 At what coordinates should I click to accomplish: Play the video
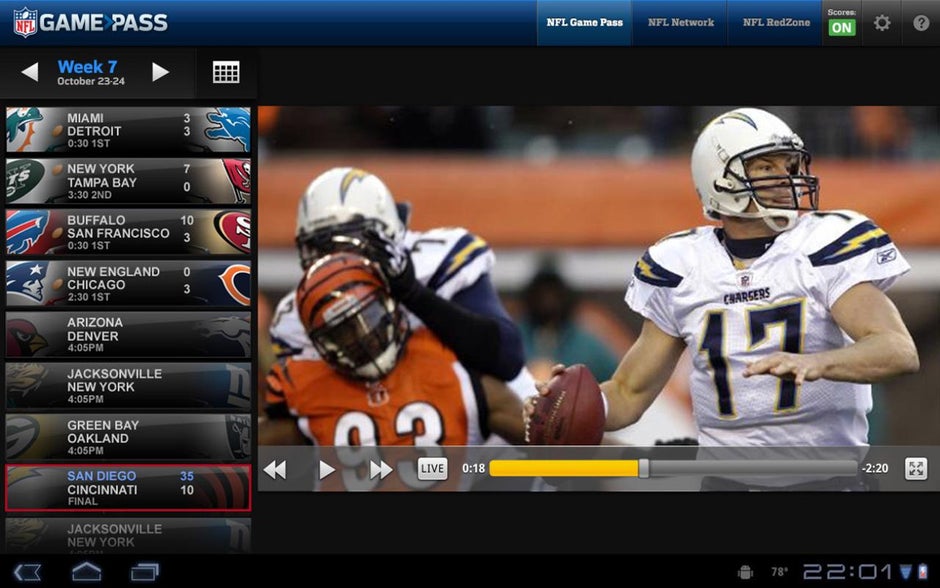325,467
